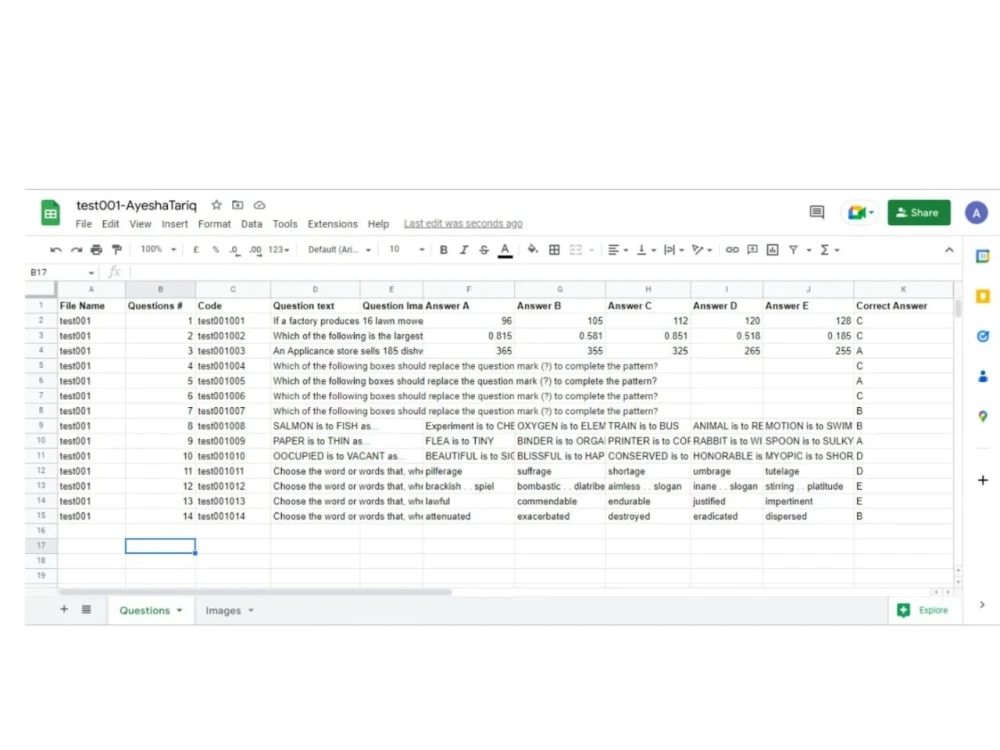Open text wrapping dropdown
The width and height of the screenshot is (1000, 750).
(673, 250)
